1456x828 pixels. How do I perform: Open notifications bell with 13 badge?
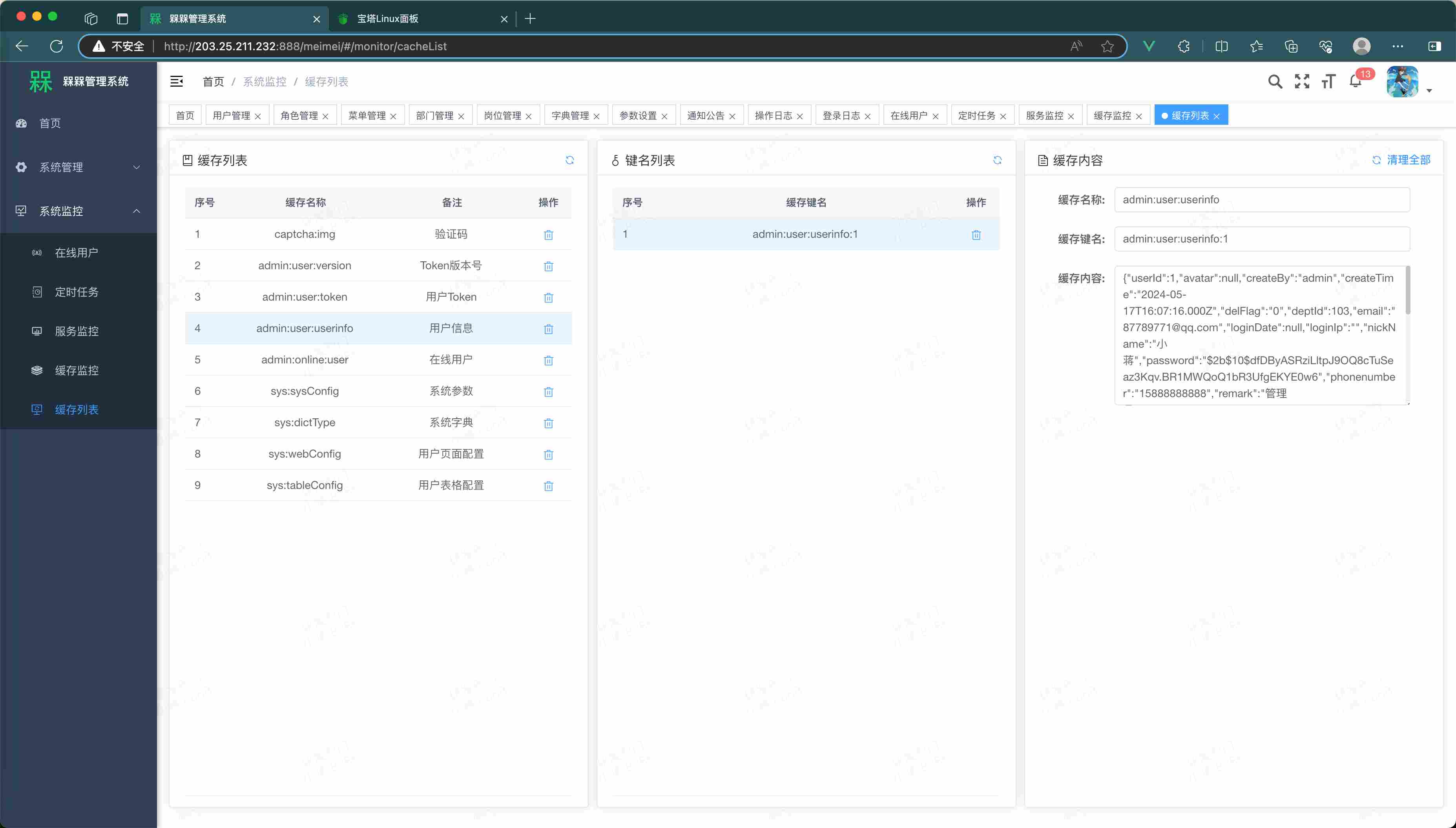pos(1356,82)
